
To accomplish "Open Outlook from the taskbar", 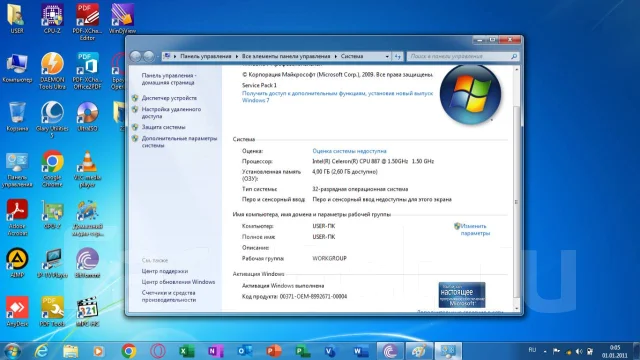I will [245, 351].
